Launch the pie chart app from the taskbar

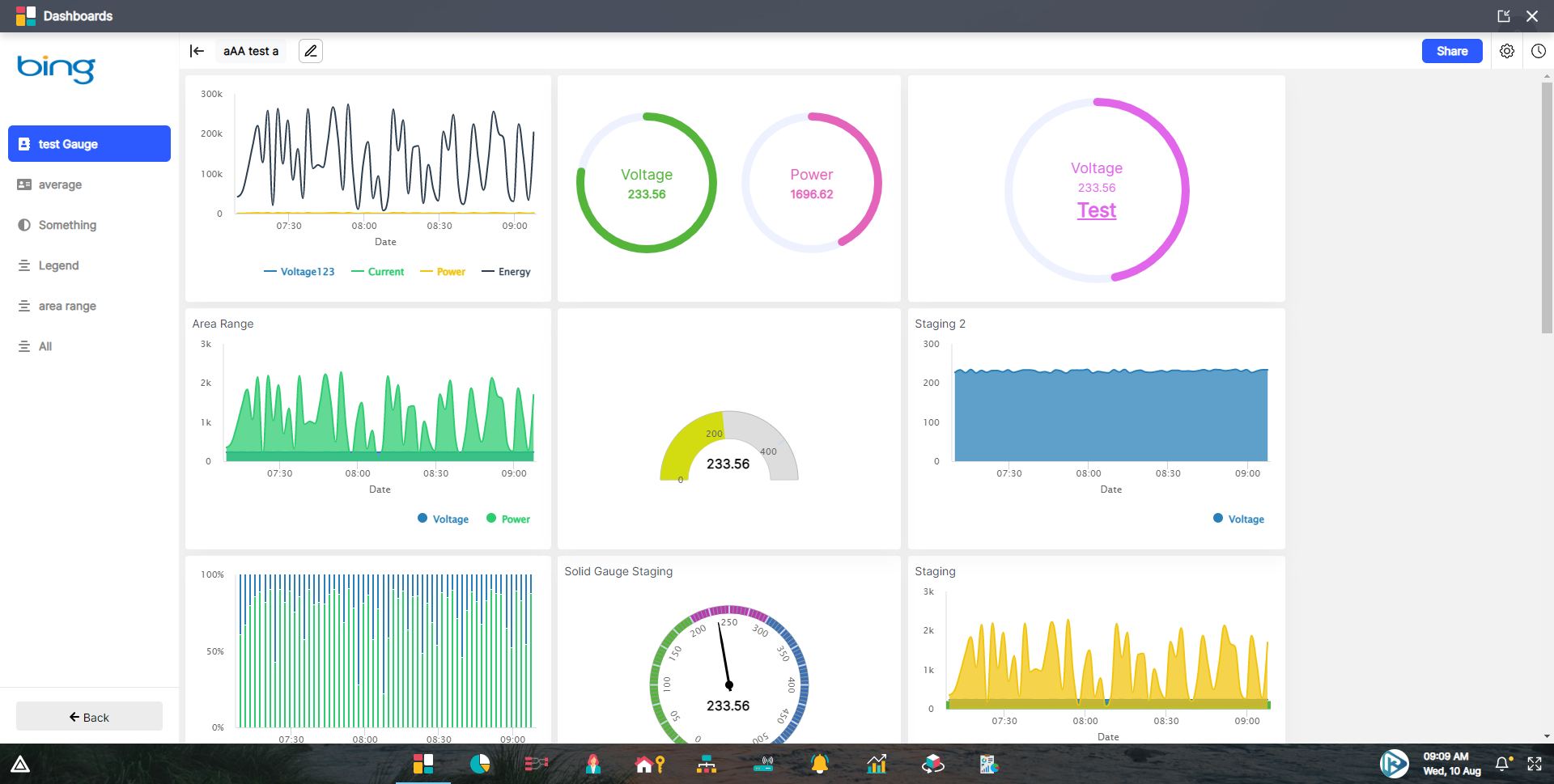(x=481, y=764)
